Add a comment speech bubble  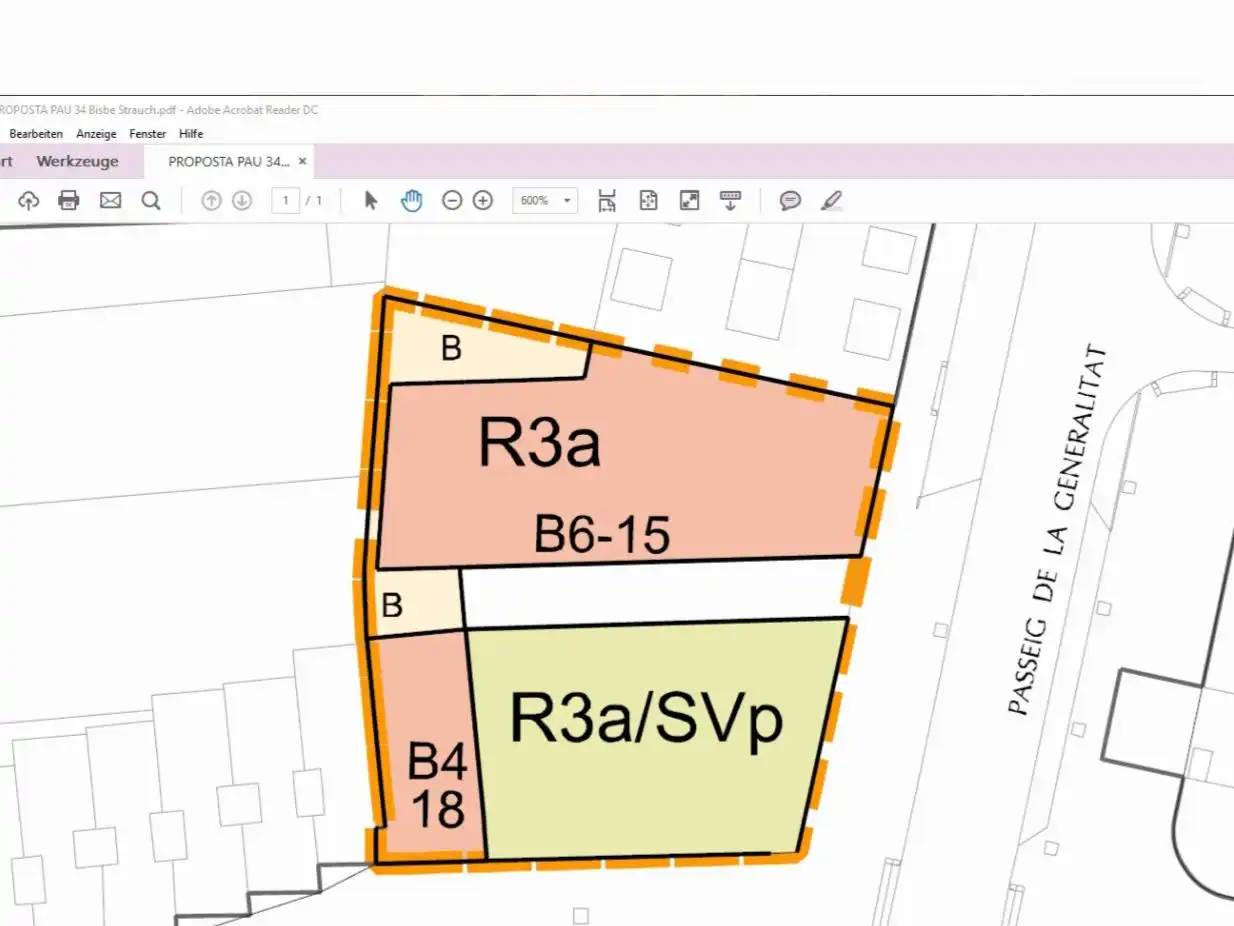point(790,201)
